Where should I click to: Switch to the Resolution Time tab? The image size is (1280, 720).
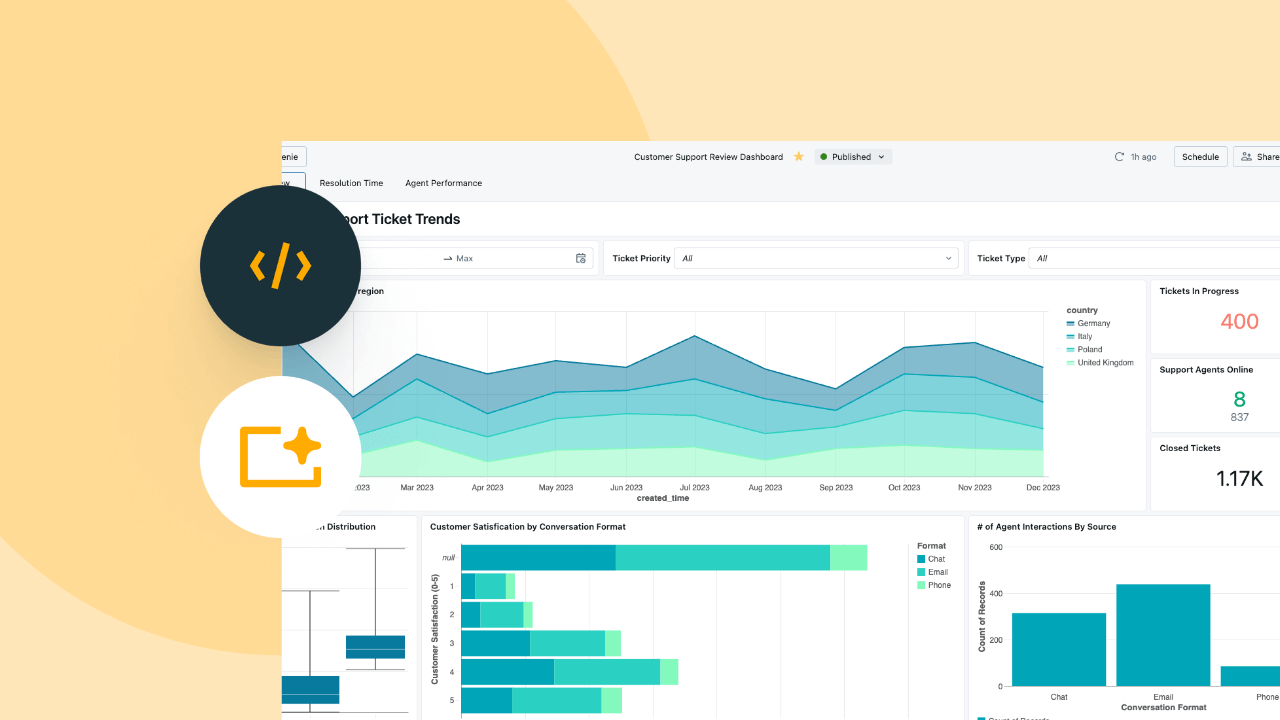[351, 183]
